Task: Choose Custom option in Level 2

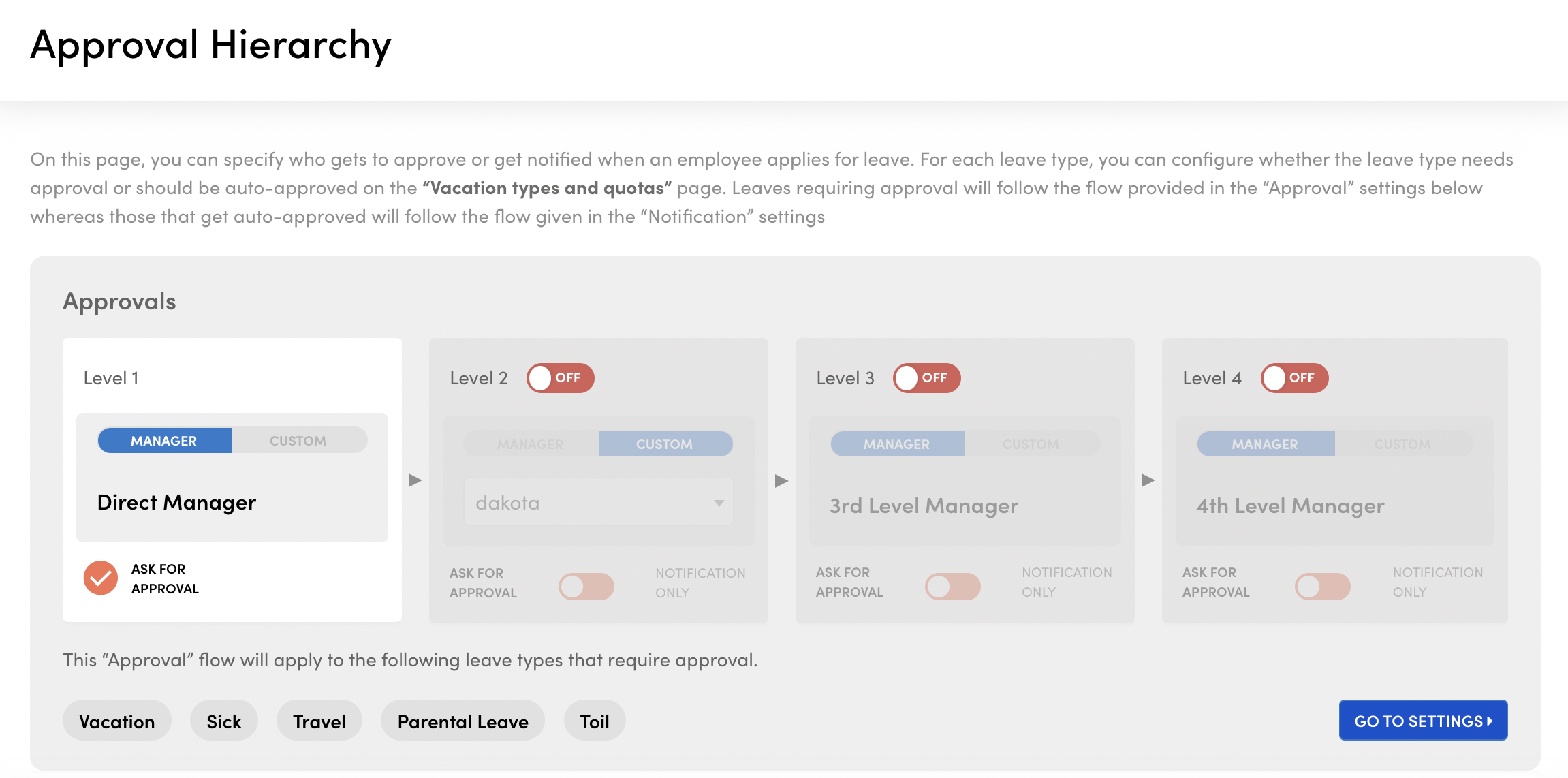Action: [665, 444]
